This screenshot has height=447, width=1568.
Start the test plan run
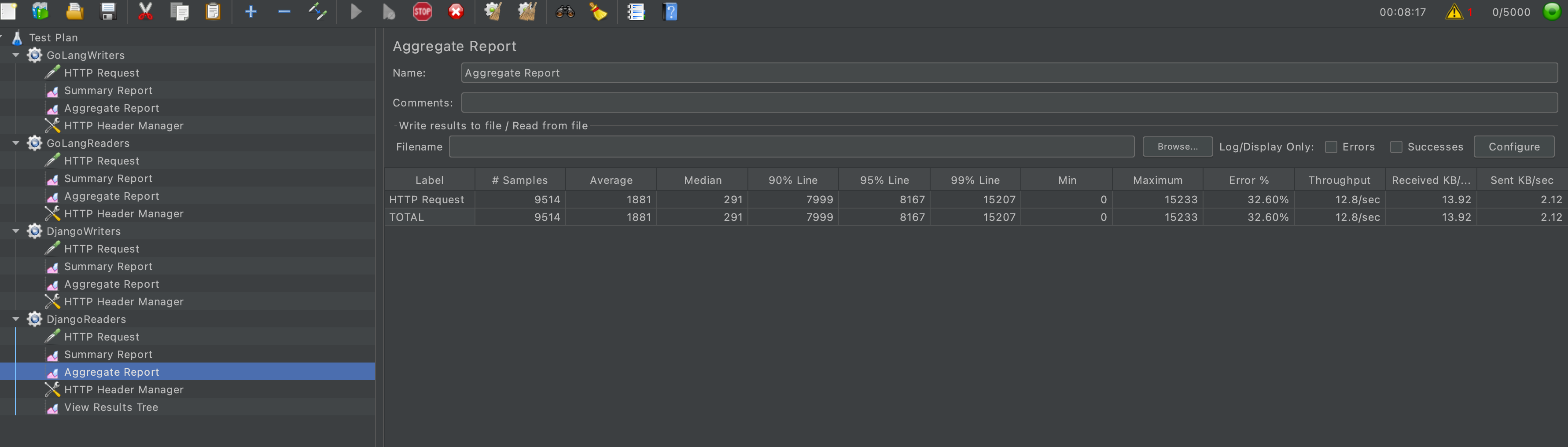[356, 11]
